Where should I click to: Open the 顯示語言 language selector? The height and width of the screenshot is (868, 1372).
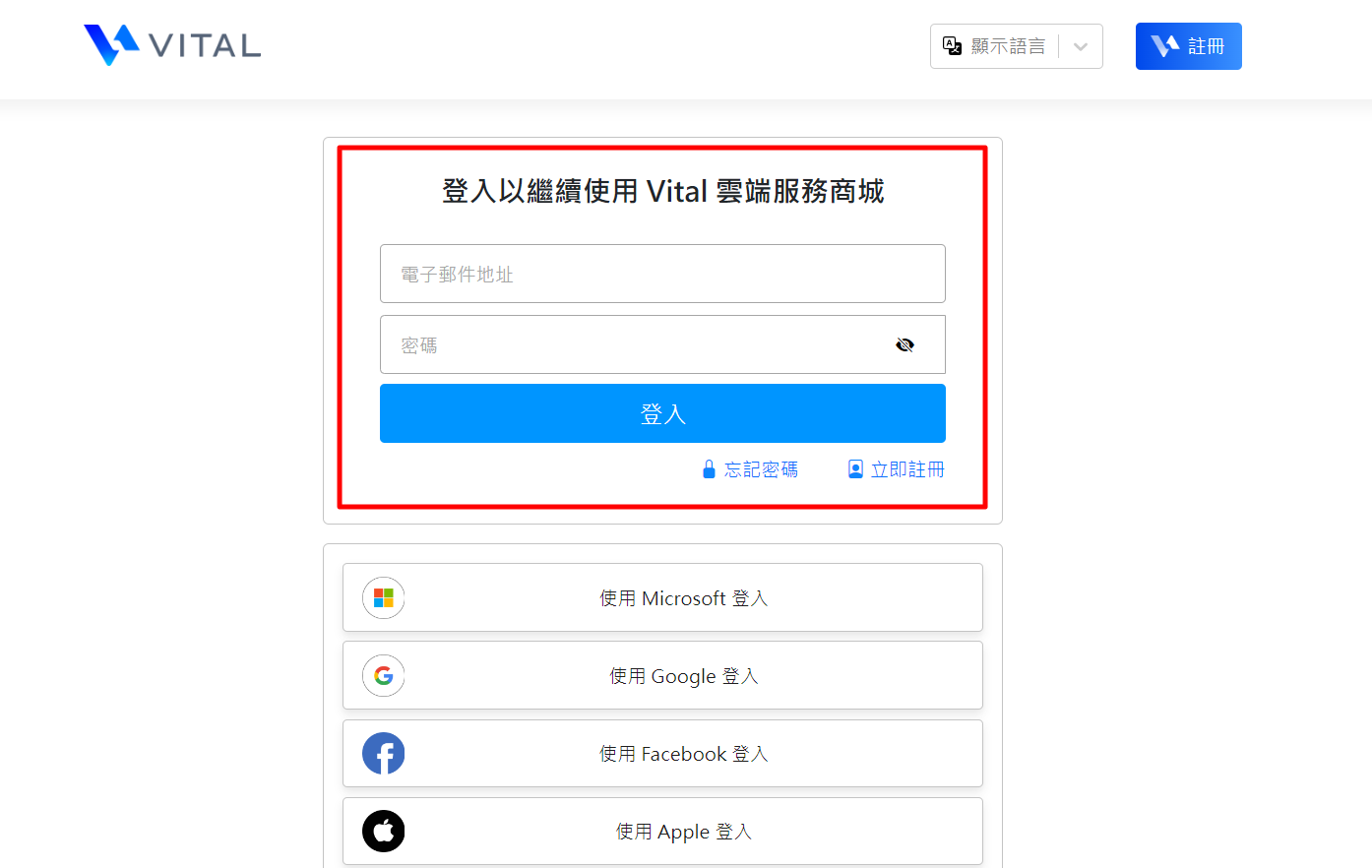(x=1008, y=46)
